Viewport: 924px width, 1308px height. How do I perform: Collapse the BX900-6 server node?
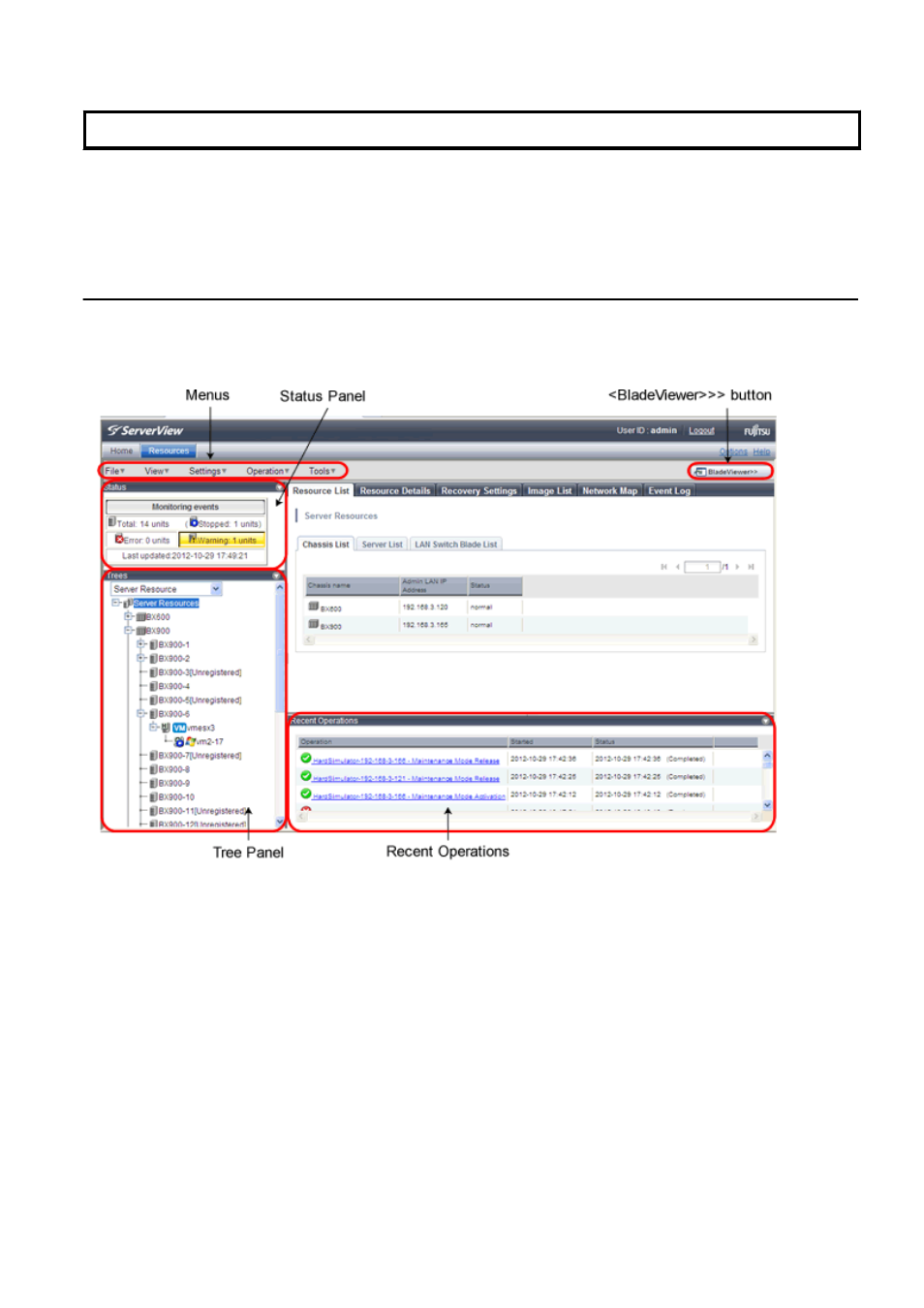[x=141, y=714]
